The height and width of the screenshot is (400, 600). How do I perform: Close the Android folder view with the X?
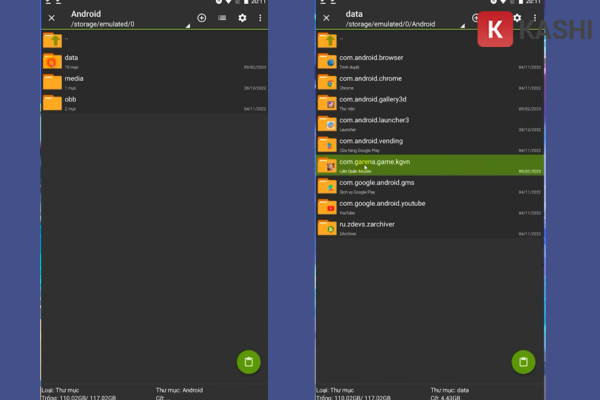pos(51,18)
